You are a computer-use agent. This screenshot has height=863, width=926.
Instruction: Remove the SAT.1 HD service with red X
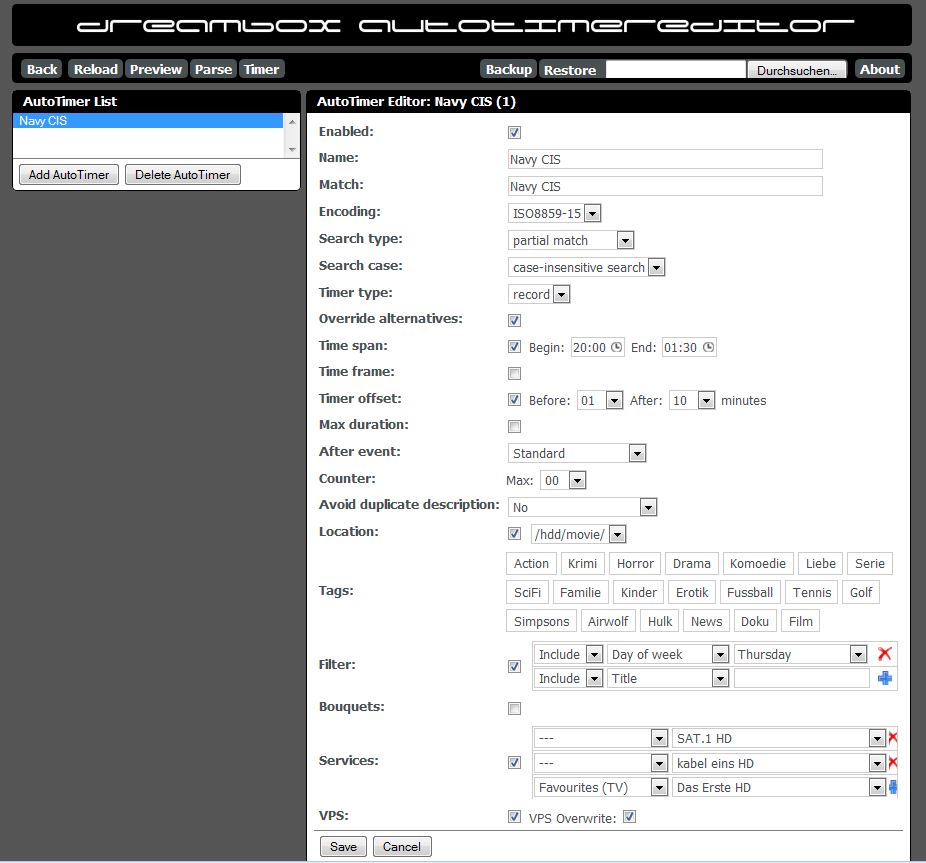click(892, 738)
